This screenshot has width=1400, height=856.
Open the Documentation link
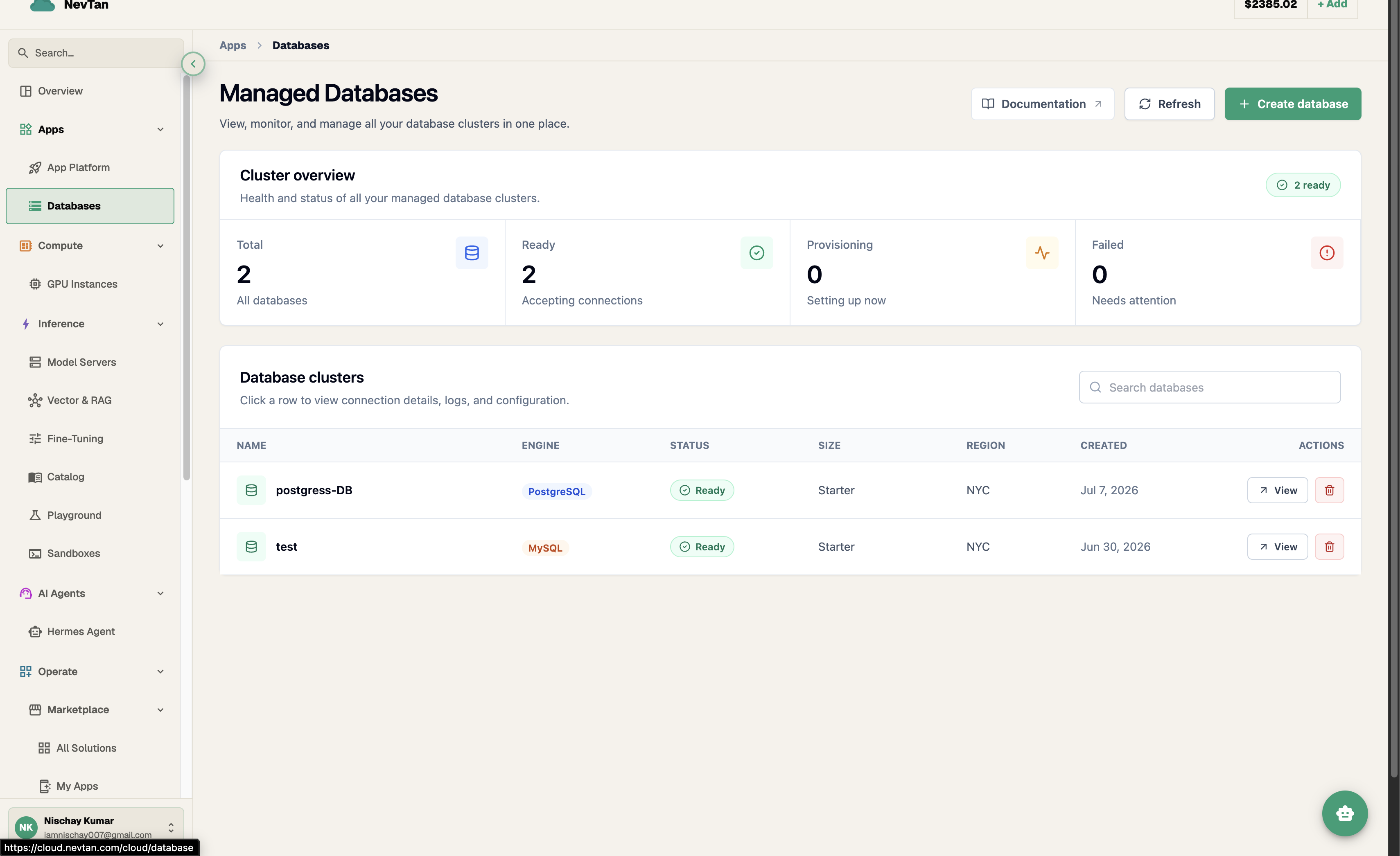pyautogui.click(x=1042, y=104)
